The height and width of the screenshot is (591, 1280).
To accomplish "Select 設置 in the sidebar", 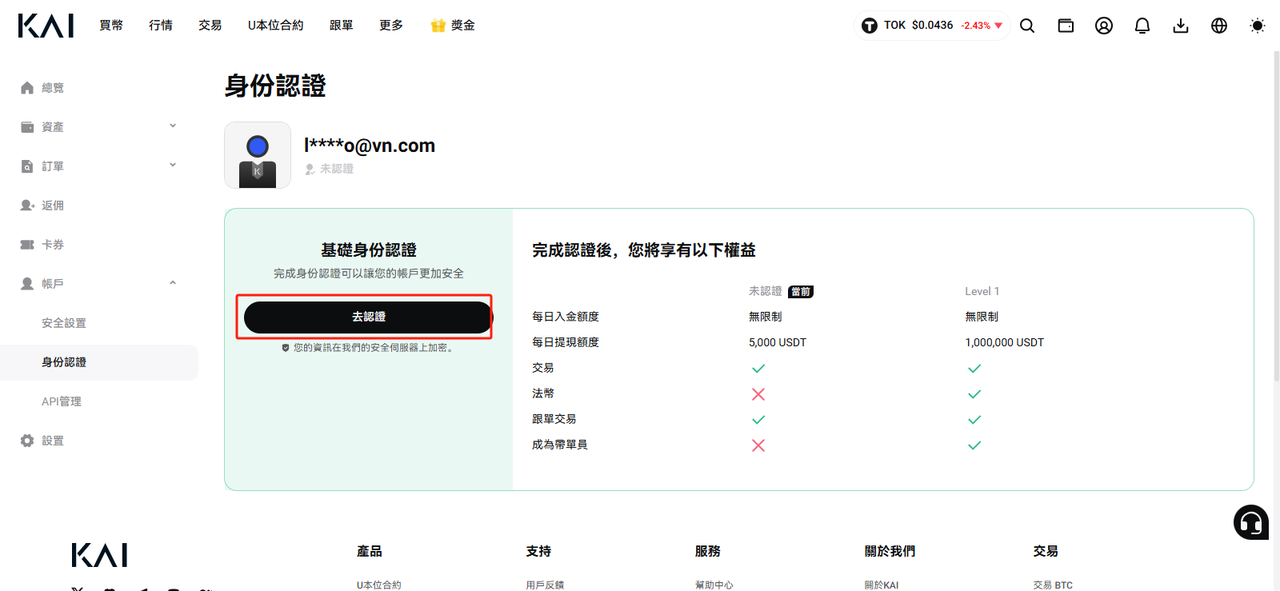I will coord(53,440).
